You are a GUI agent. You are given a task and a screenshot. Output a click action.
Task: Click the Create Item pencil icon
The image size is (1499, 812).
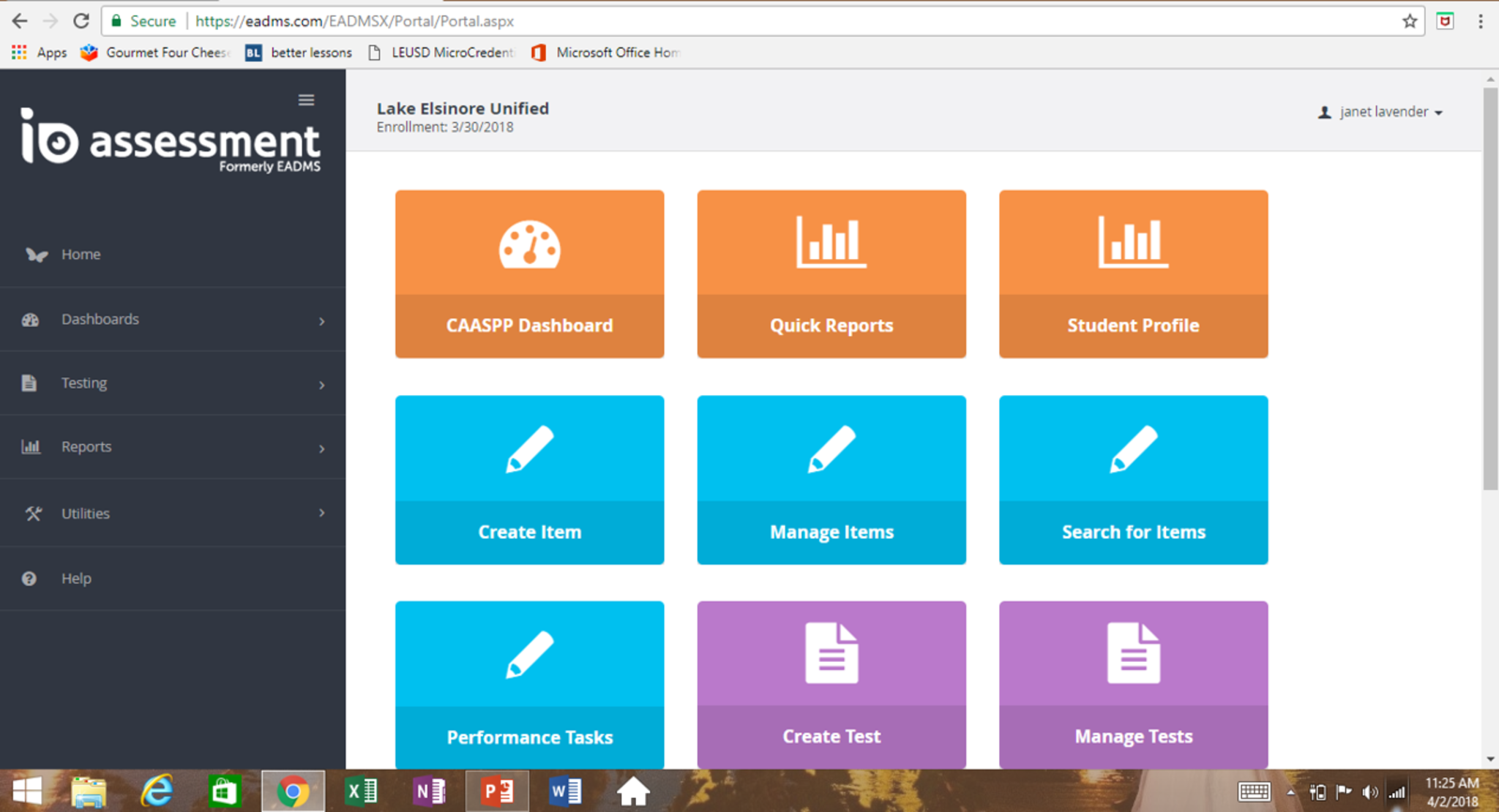[x=529, y=448]
